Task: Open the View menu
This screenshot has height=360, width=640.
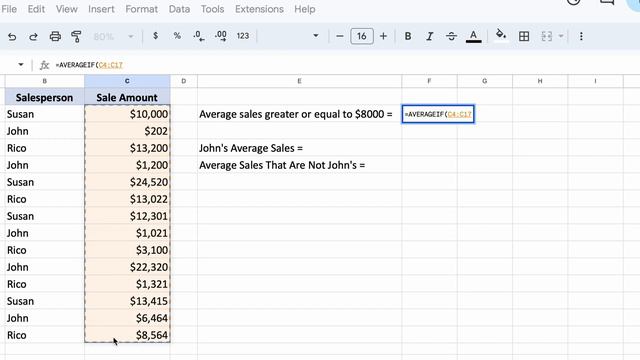Action: coord(67,9)
